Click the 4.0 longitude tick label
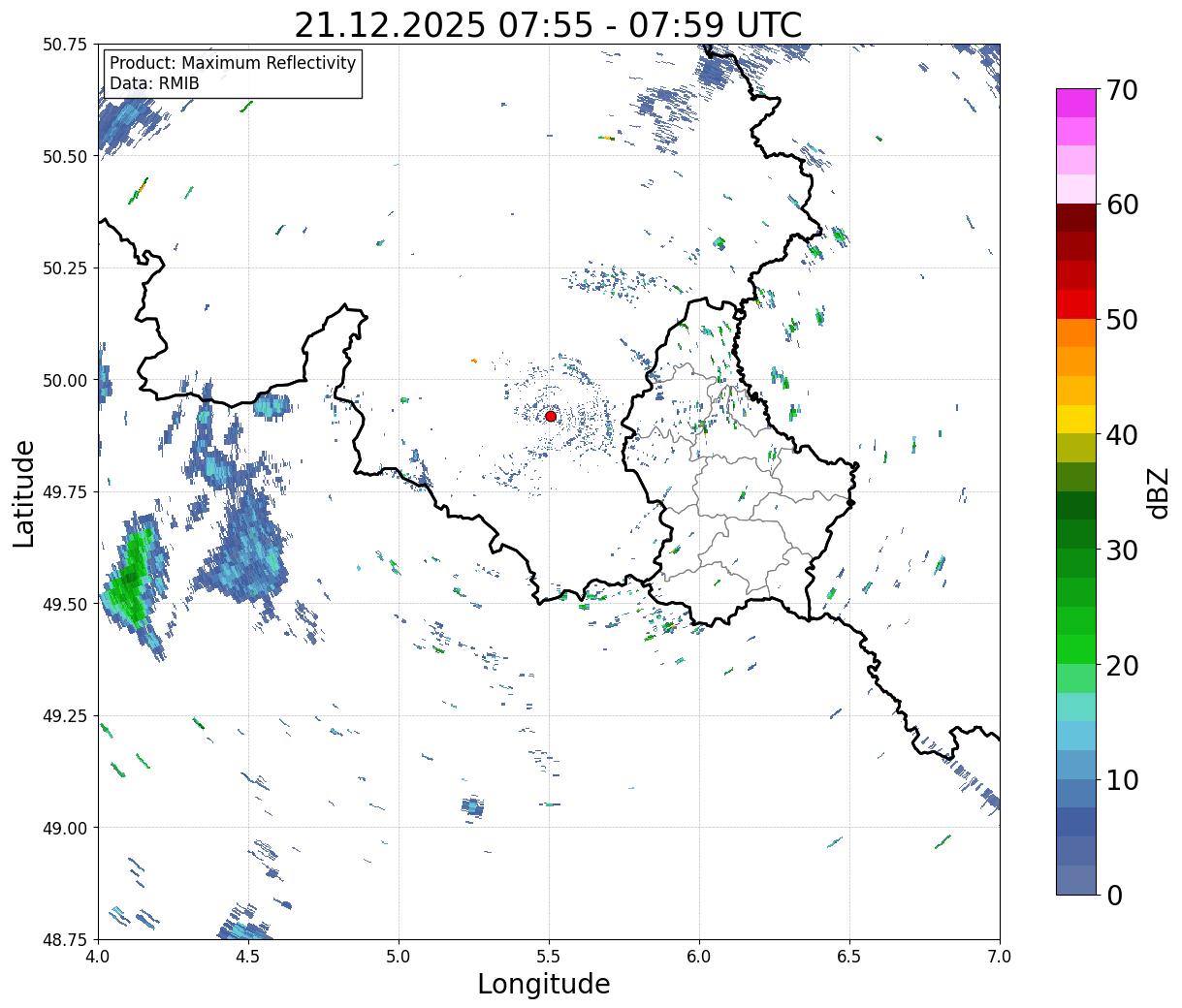Image resolution: width=1182 pixels, height=1008 pixels. 98,957
